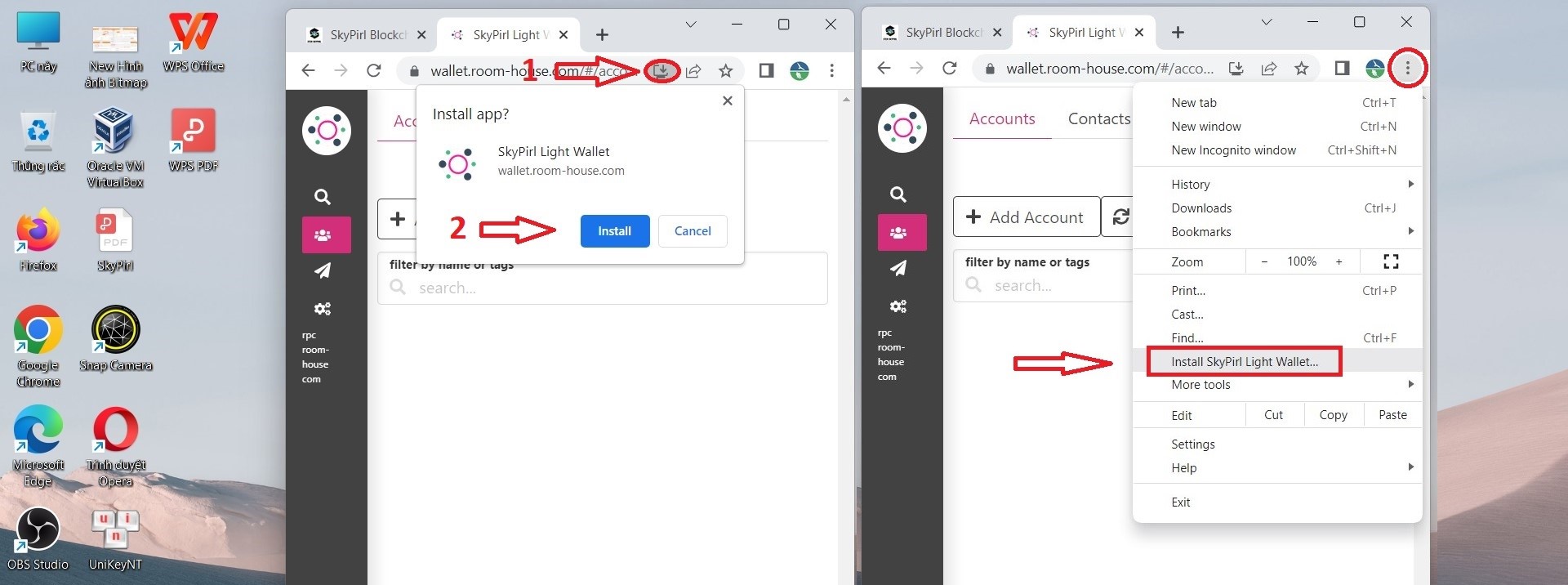Click send paper-plane icon in left wallet sidebar

[x=323, y=270]
